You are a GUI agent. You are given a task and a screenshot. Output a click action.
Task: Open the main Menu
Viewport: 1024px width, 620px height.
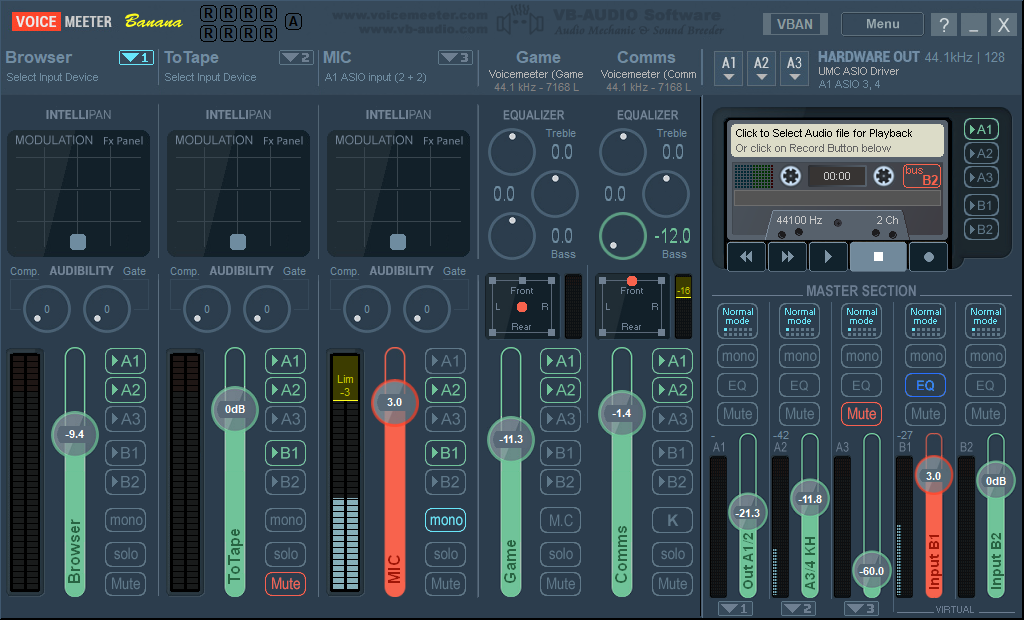click(x=882, y=24)
